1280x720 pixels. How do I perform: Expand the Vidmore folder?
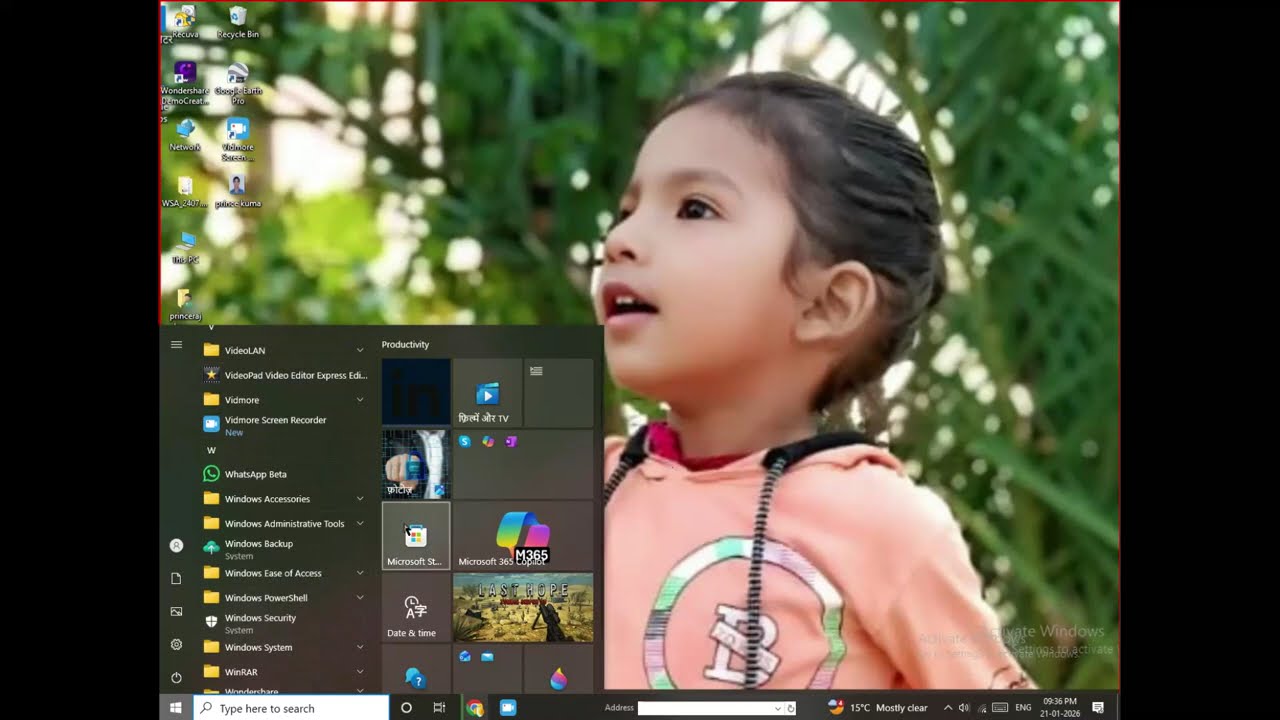(x=285, y=400)
